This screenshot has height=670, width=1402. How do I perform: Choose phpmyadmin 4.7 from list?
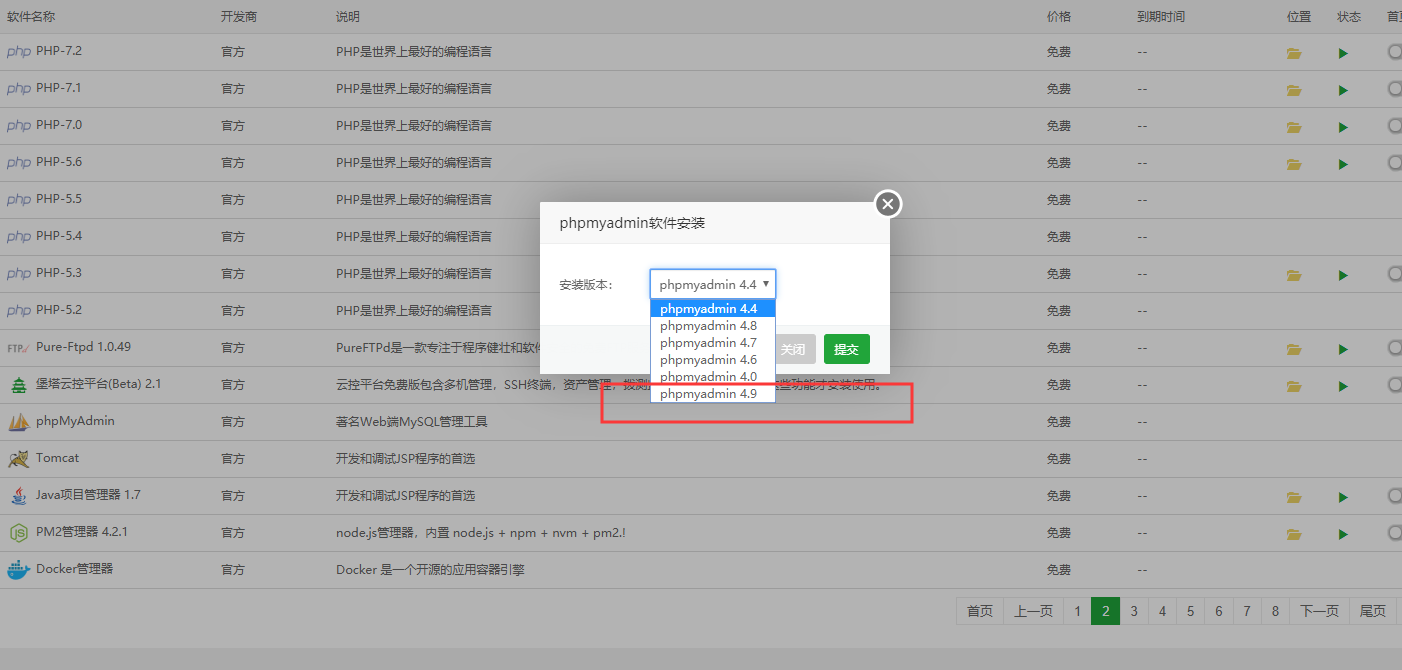712,343
